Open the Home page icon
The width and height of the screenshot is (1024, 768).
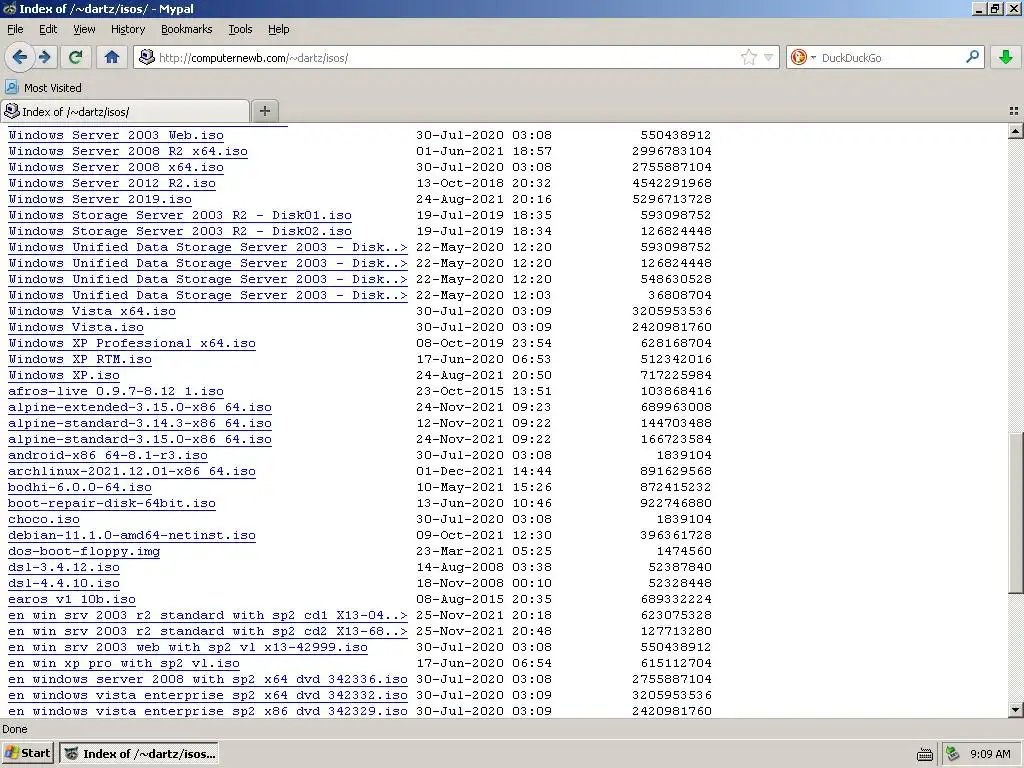[112, 57]
